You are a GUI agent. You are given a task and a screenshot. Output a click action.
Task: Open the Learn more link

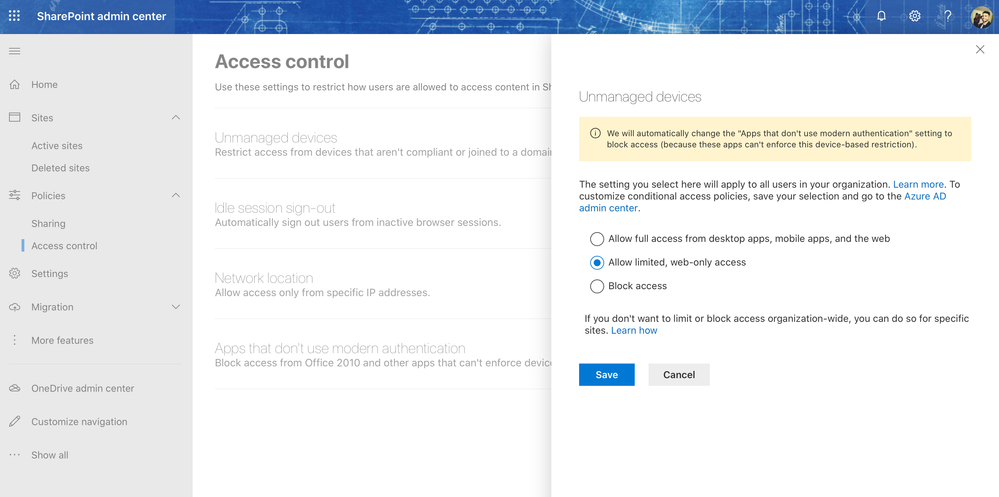click(x=919, y=184)
